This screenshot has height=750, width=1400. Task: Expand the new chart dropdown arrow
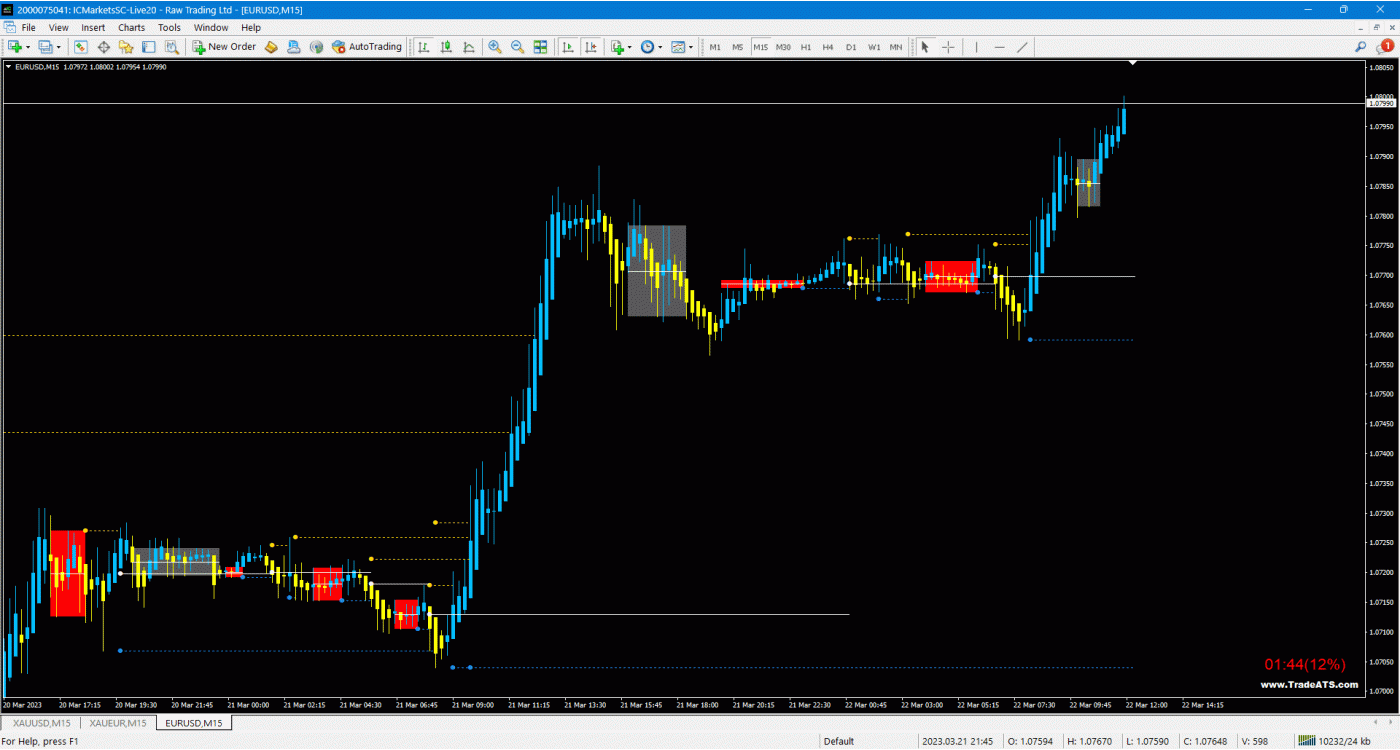[x=27, y=47]
